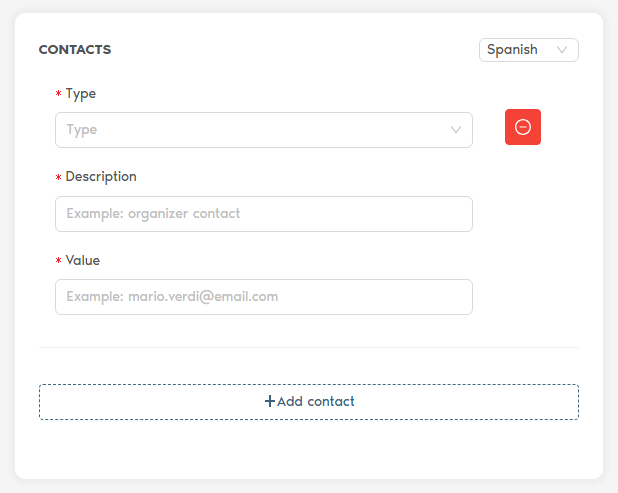The image size is (618, 493).
Task: Click the Type field label
Action: 81,94
